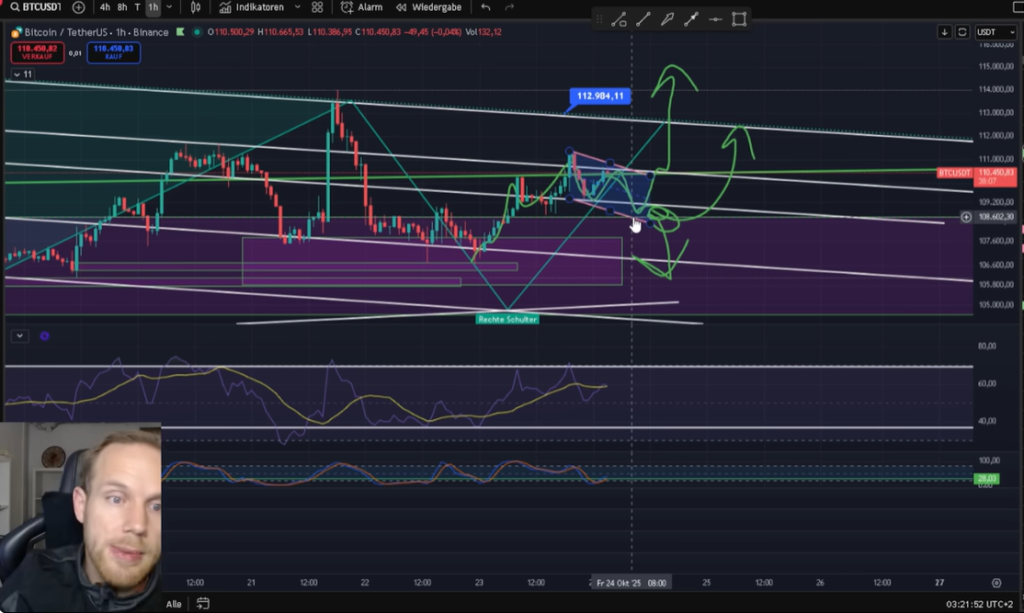Open the indicator templates grid icon
This screenshot has height=613, width=1024.
pos(317,7)
